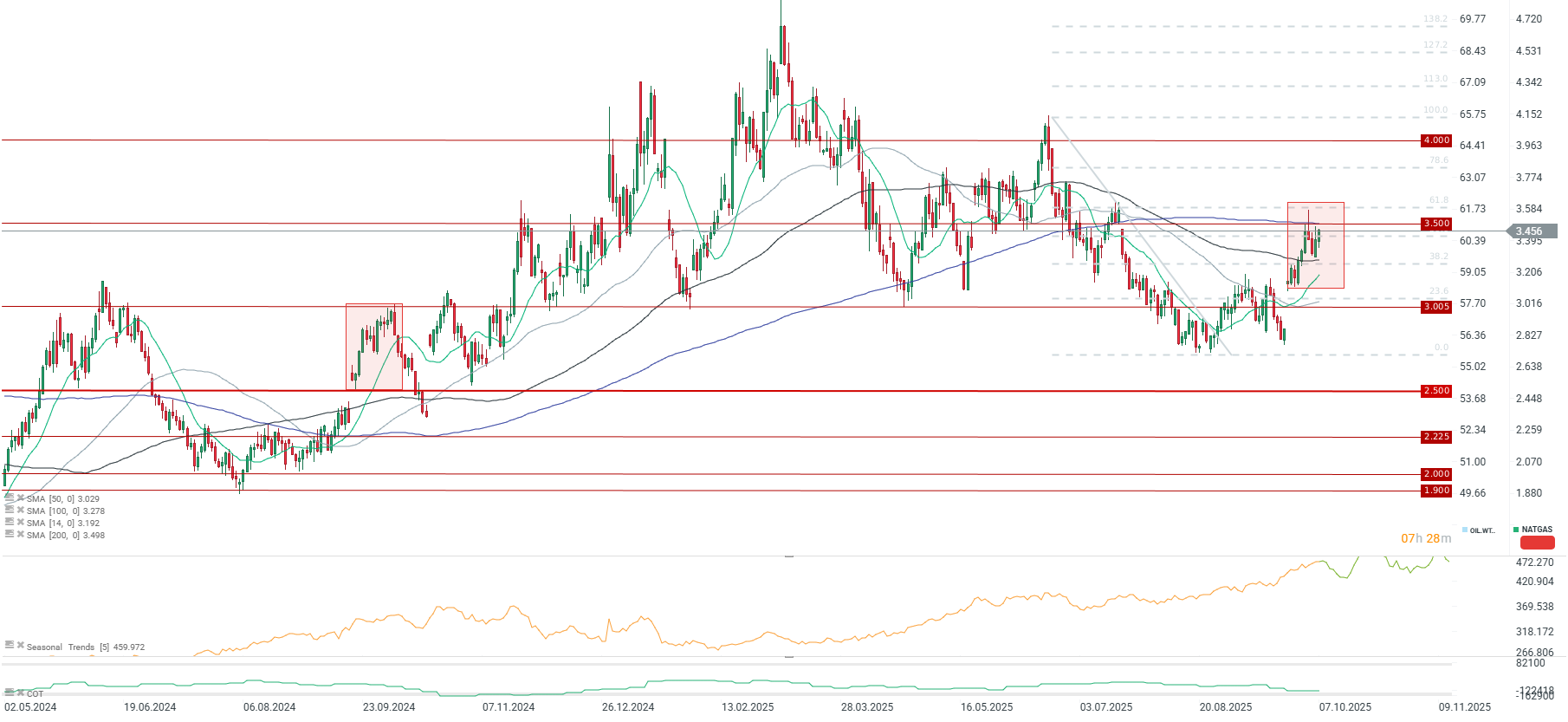
Task: Click the 09.11.2025 date on time axis
Action: point(1465,707)
